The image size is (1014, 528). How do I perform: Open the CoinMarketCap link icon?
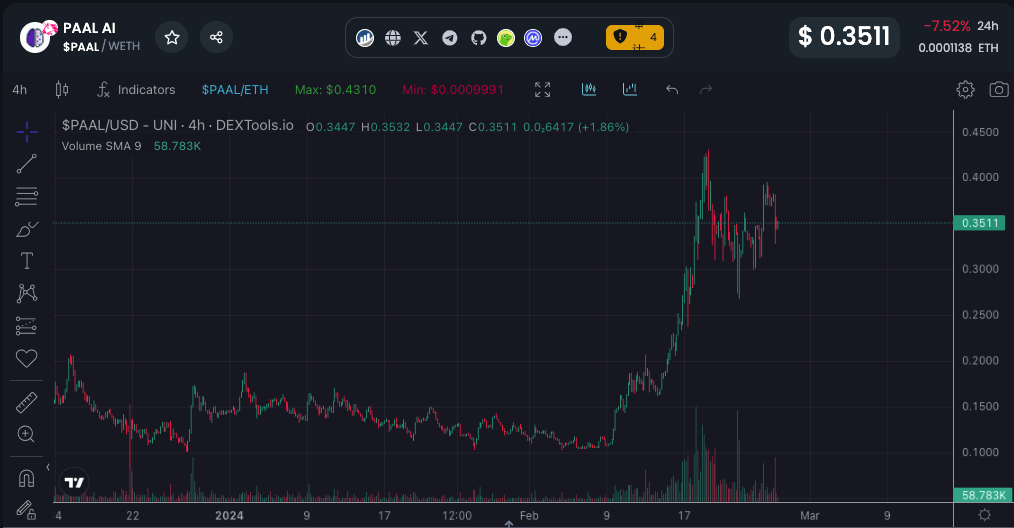(533, 38)
